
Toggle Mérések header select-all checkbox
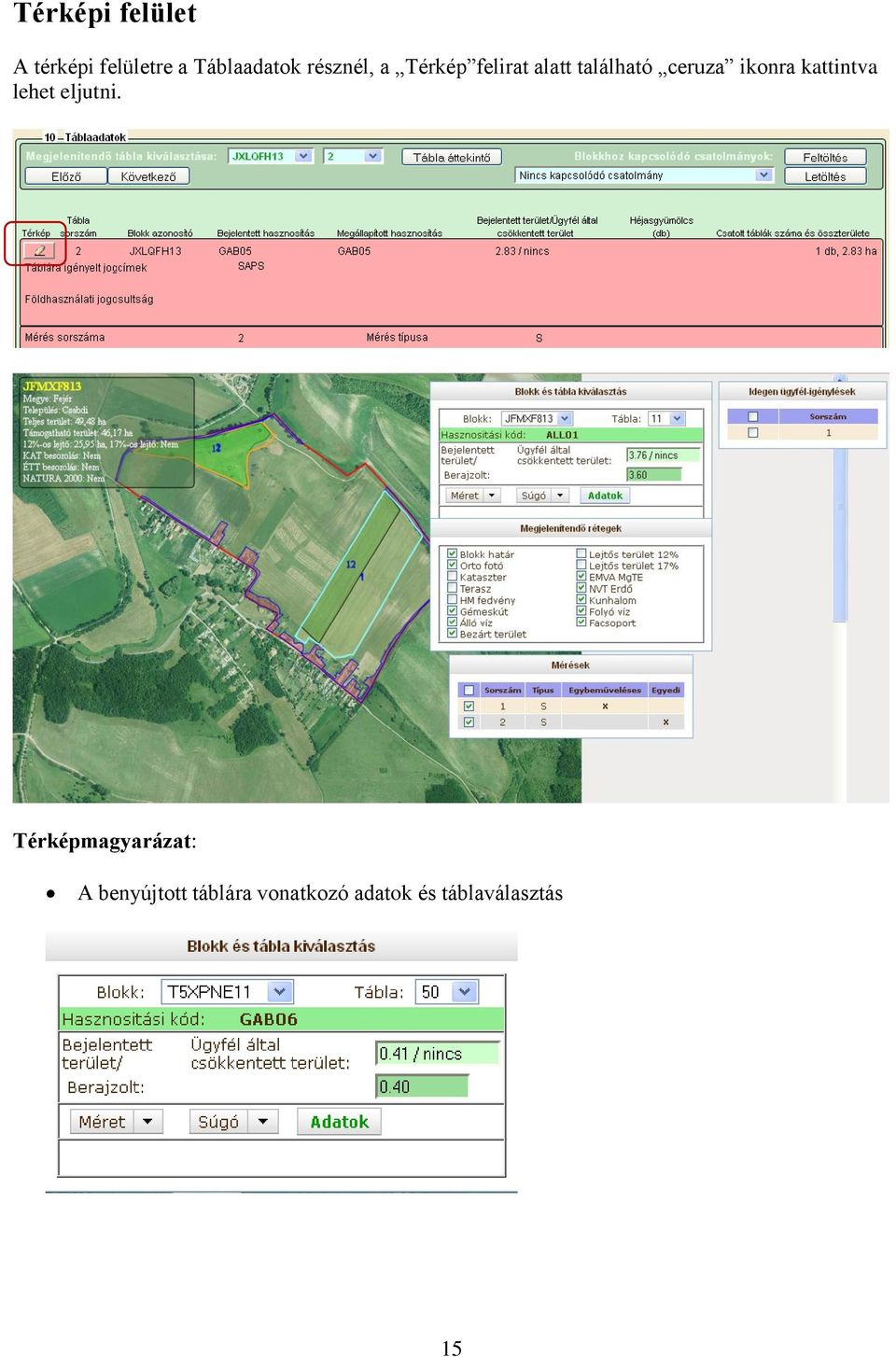point(469,691)
